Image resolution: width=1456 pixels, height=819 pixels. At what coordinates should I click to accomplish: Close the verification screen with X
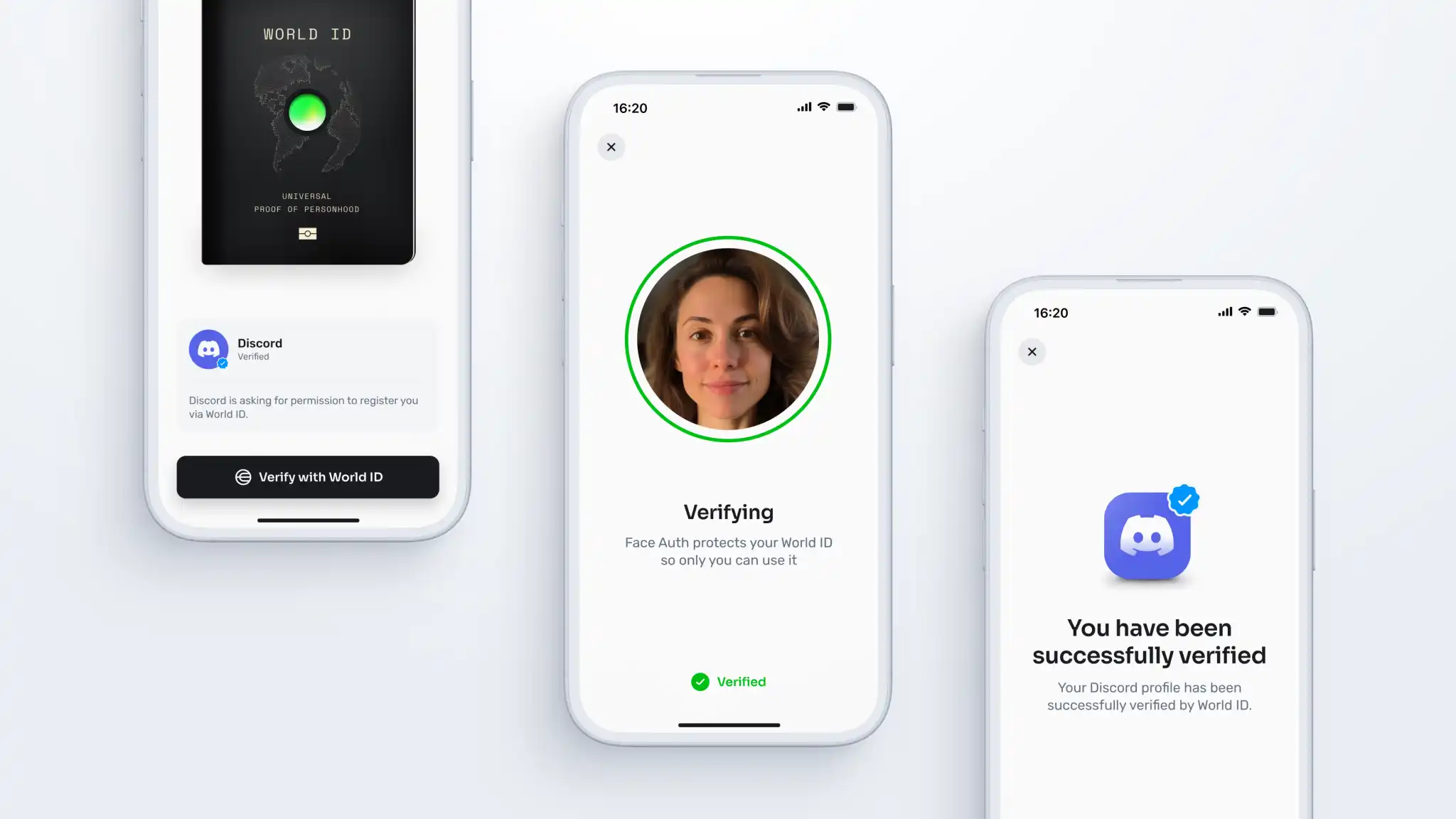click(611, 147)
